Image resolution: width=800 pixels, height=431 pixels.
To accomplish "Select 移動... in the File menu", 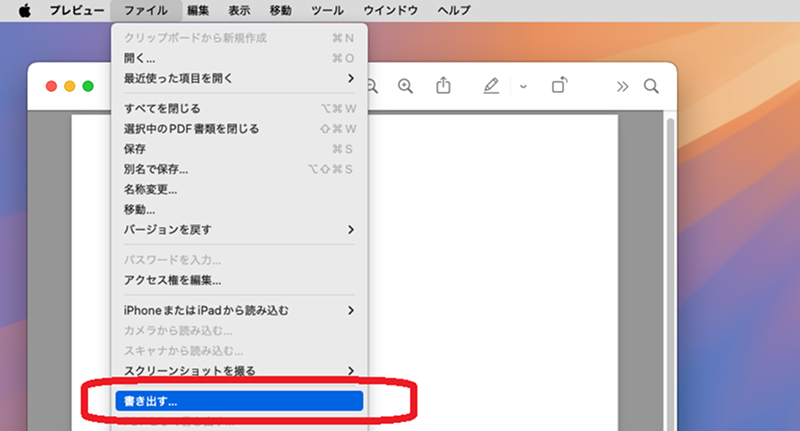I will [x=239, y=209].
